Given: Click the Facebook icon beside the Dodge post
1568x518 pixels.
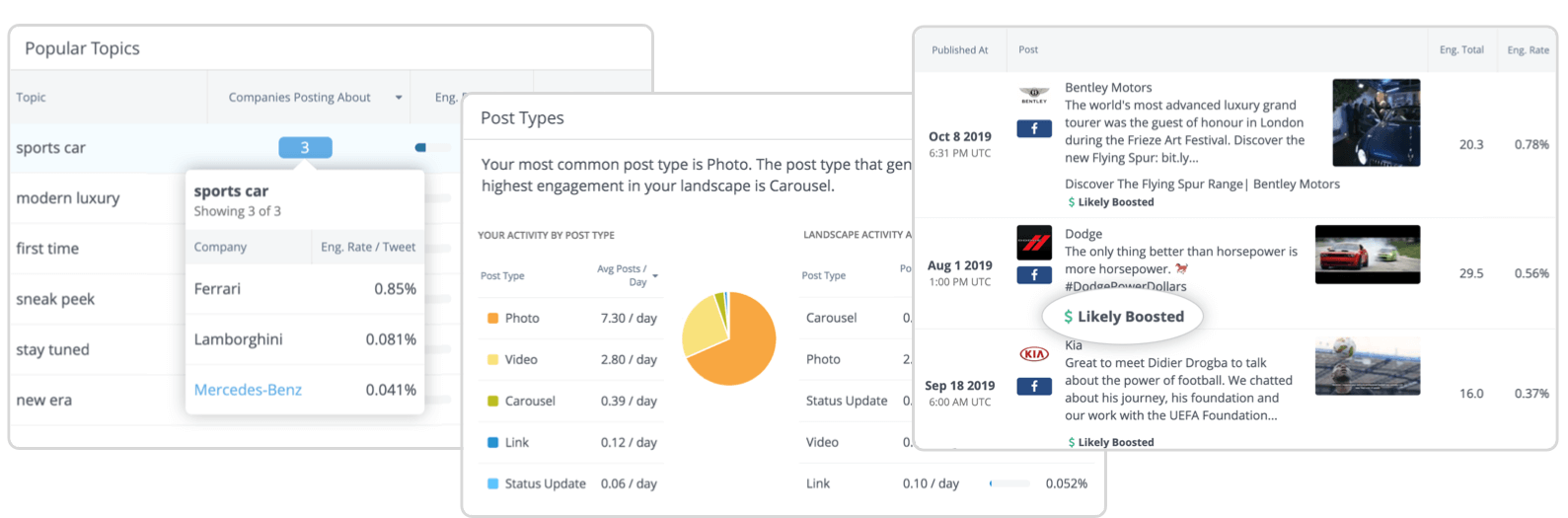Looking at the screenshot, I should coord(1034,275).
